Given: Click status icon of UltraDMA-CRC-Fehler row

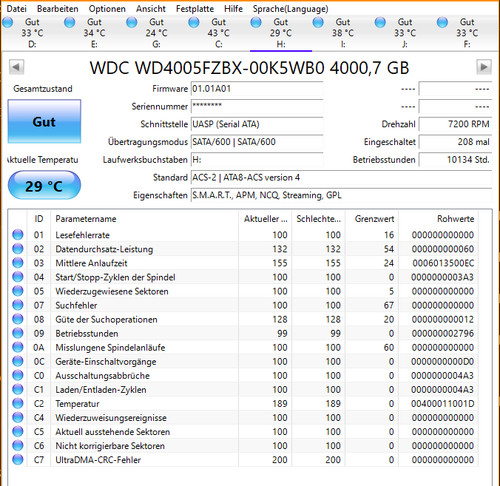Looking at the screenshot, I should point(18,460).
